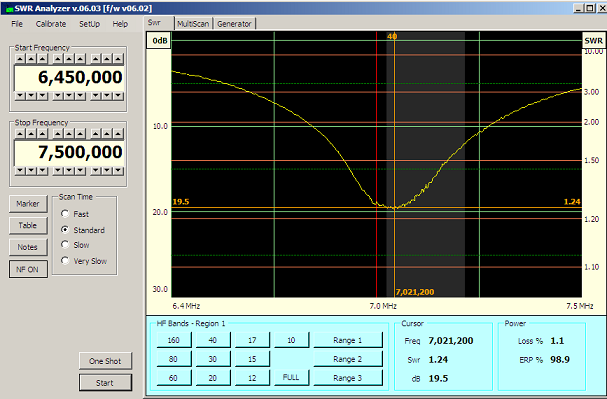This screenshot has width=607, height=399.
Task: Load the Range 2 preset
Action: (x=348, y=359)
